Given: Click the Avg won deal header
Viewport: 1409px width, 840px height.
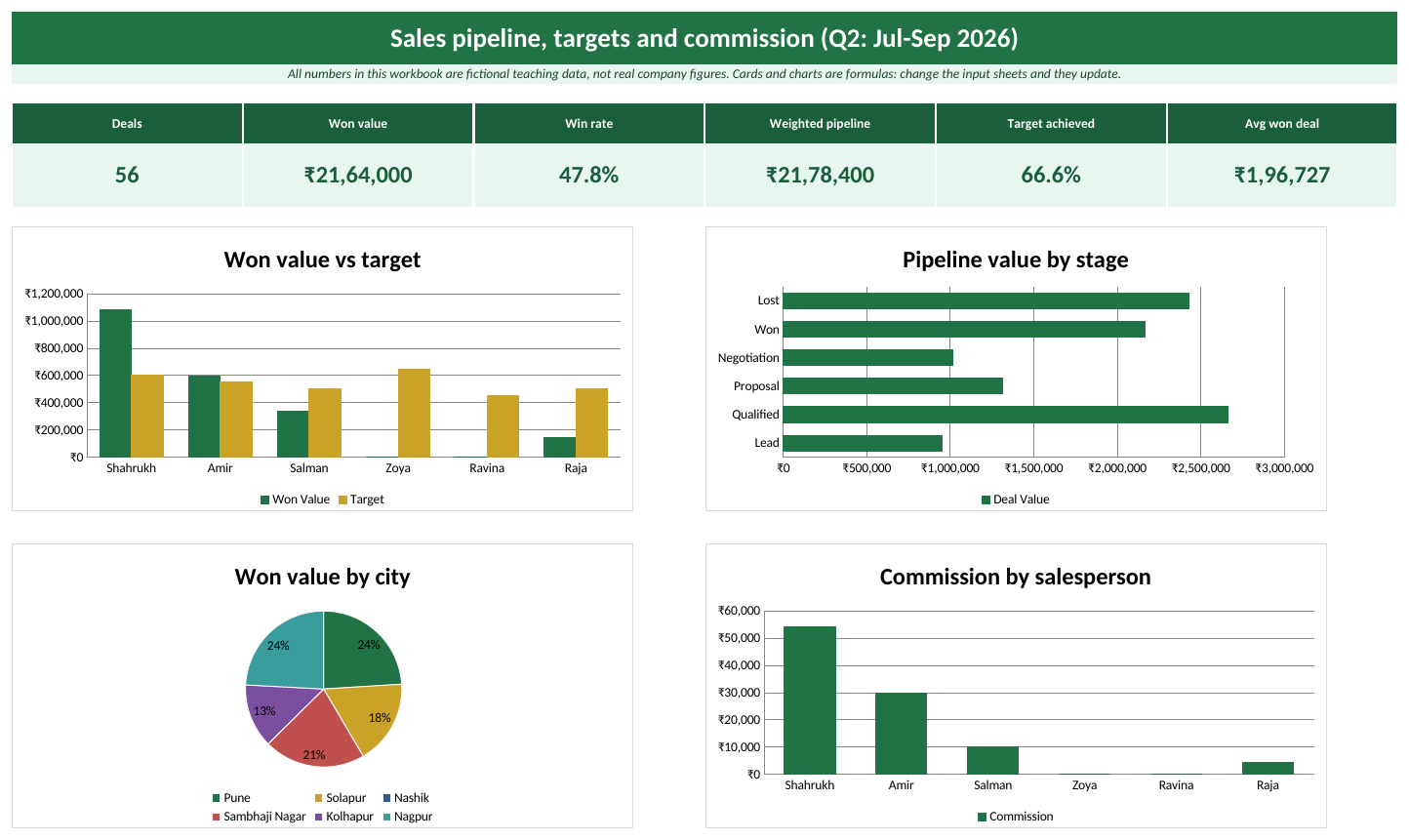Looking at the screenshot, I should pos(1282,124).
